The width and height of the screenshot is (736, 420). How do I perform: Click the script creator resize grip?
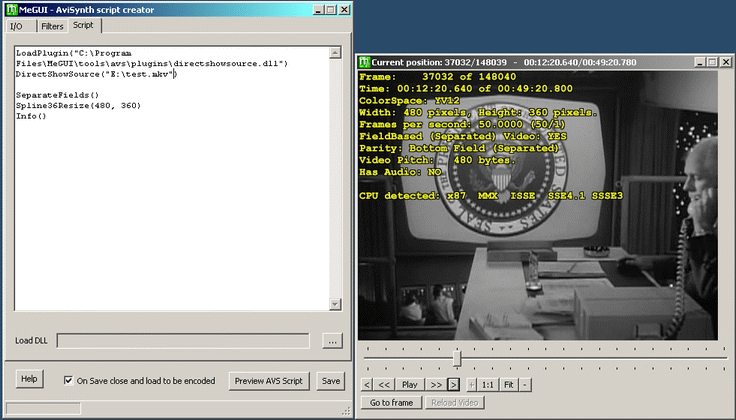pyautogui.click(x=346, y=411)
